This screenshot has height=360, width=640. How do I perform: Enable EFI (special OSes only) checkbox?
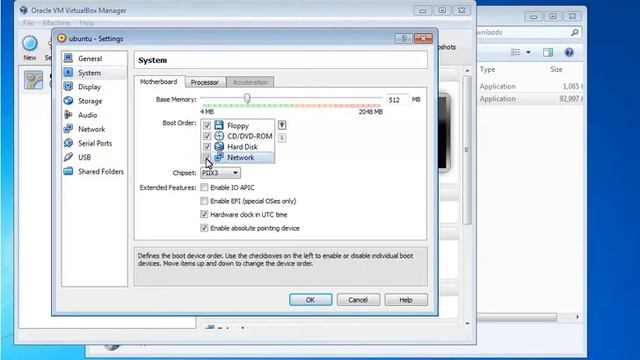[x=204, y=201]
